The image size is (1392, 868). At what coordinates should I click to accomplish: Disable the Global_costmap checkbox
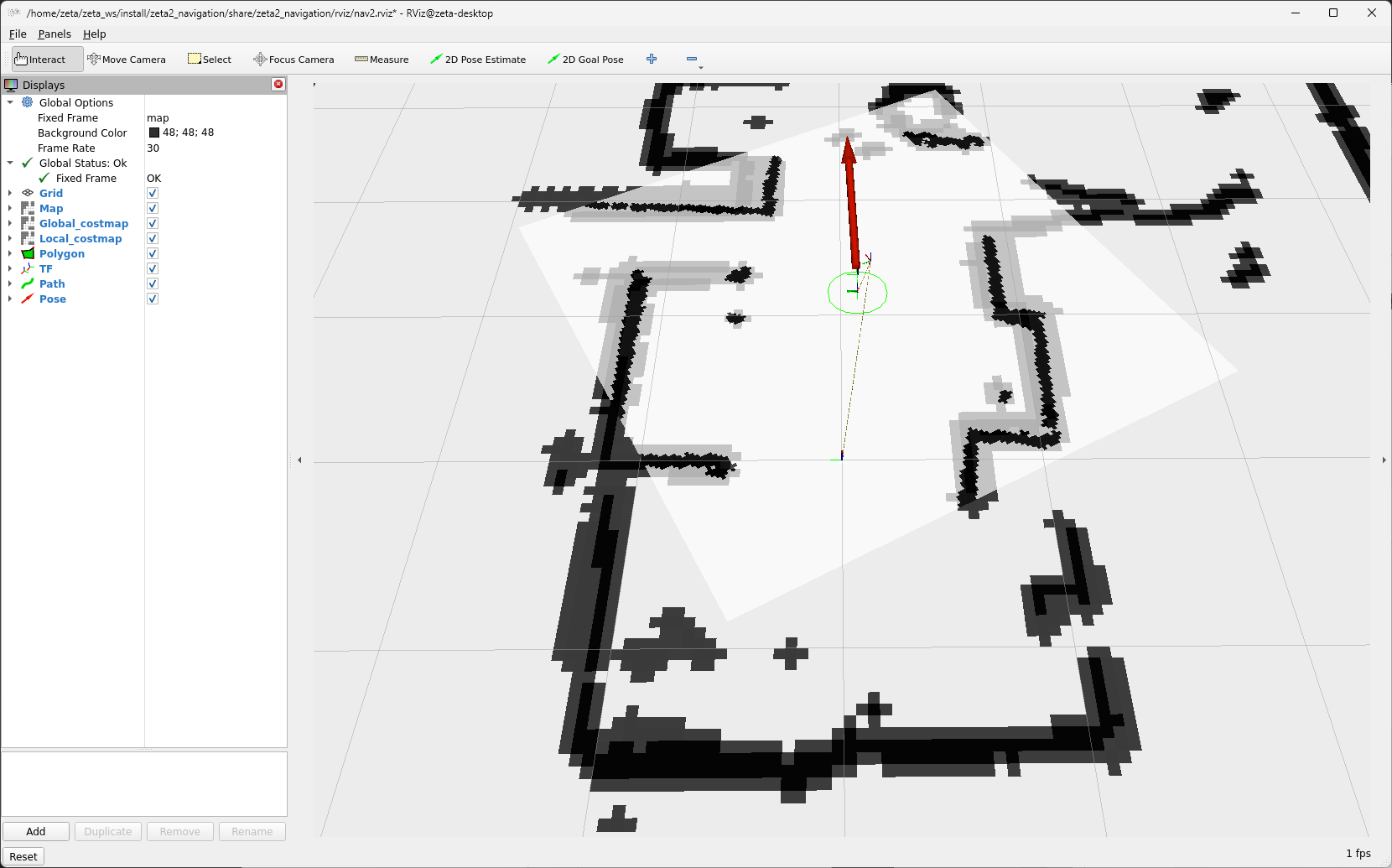pyautogui.click(x=153, y=223)
